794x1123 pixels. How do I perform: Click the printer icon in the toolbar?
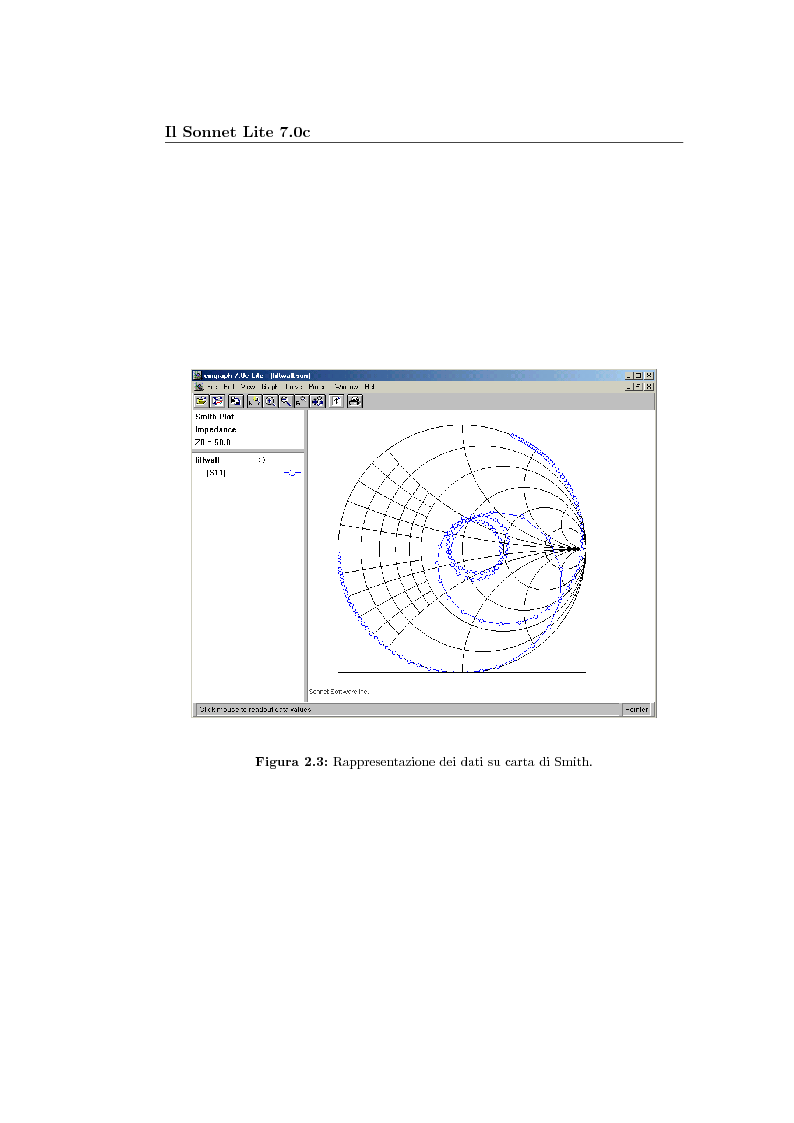354,401
